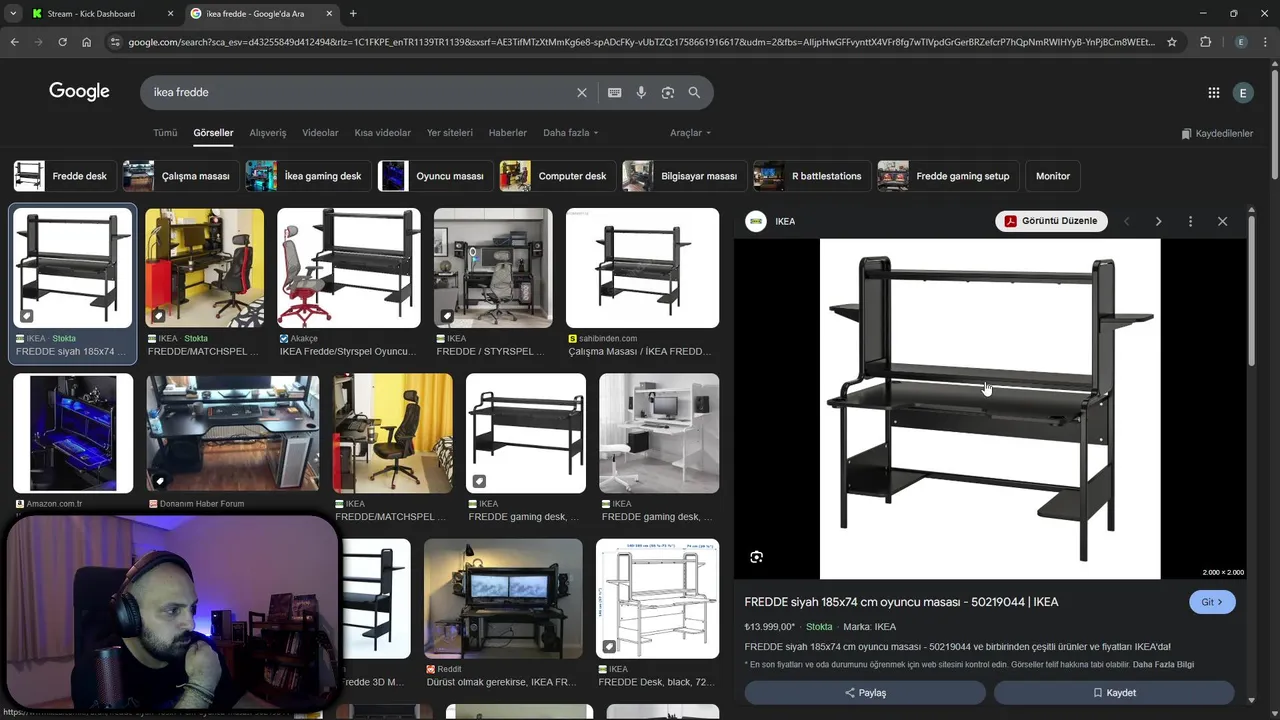
Task: Save the image with Kaydet
Action: point(1114,692)
